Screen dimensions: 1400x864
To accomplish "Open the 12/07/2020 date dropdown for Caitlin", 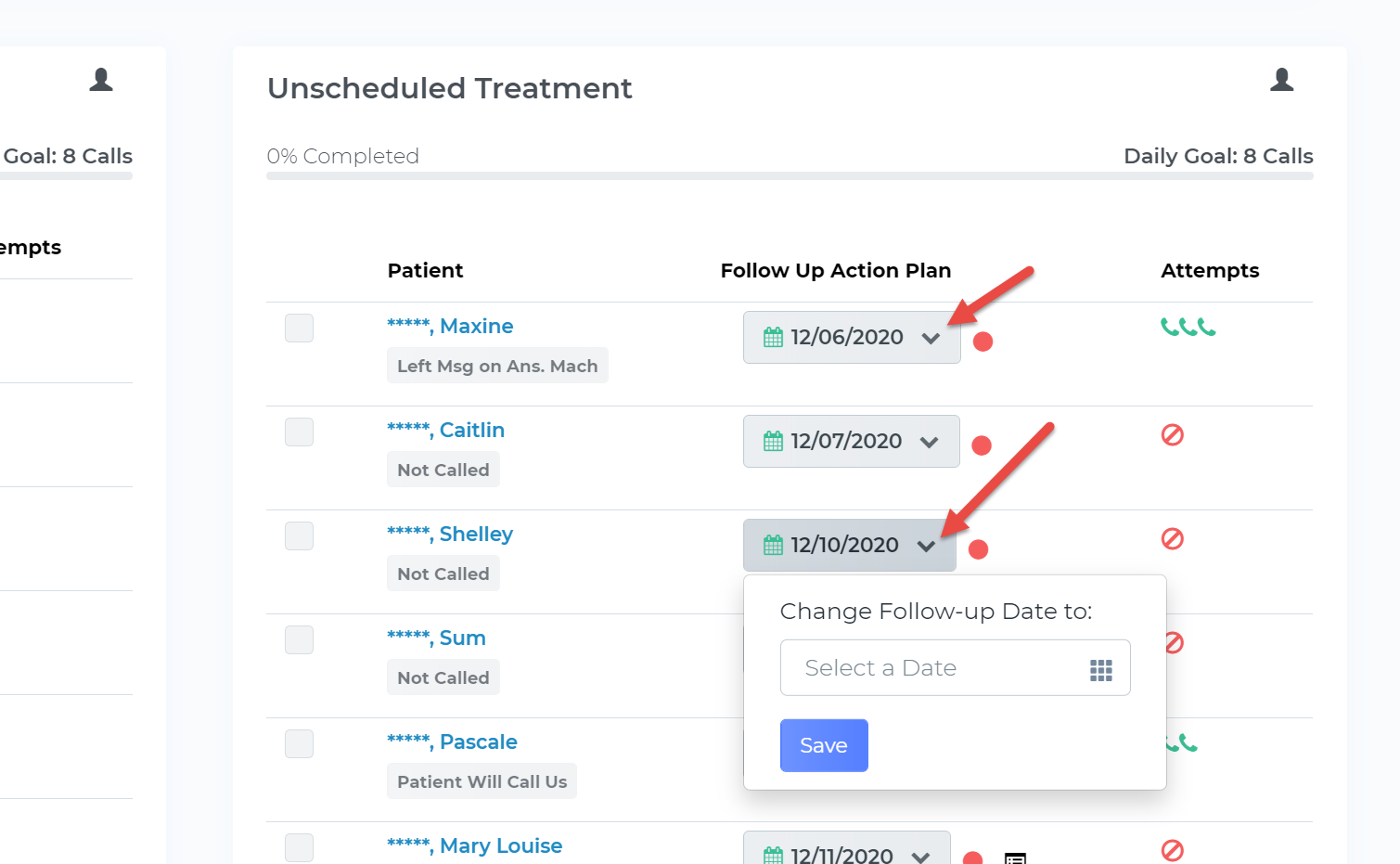I will pos(931,442).
